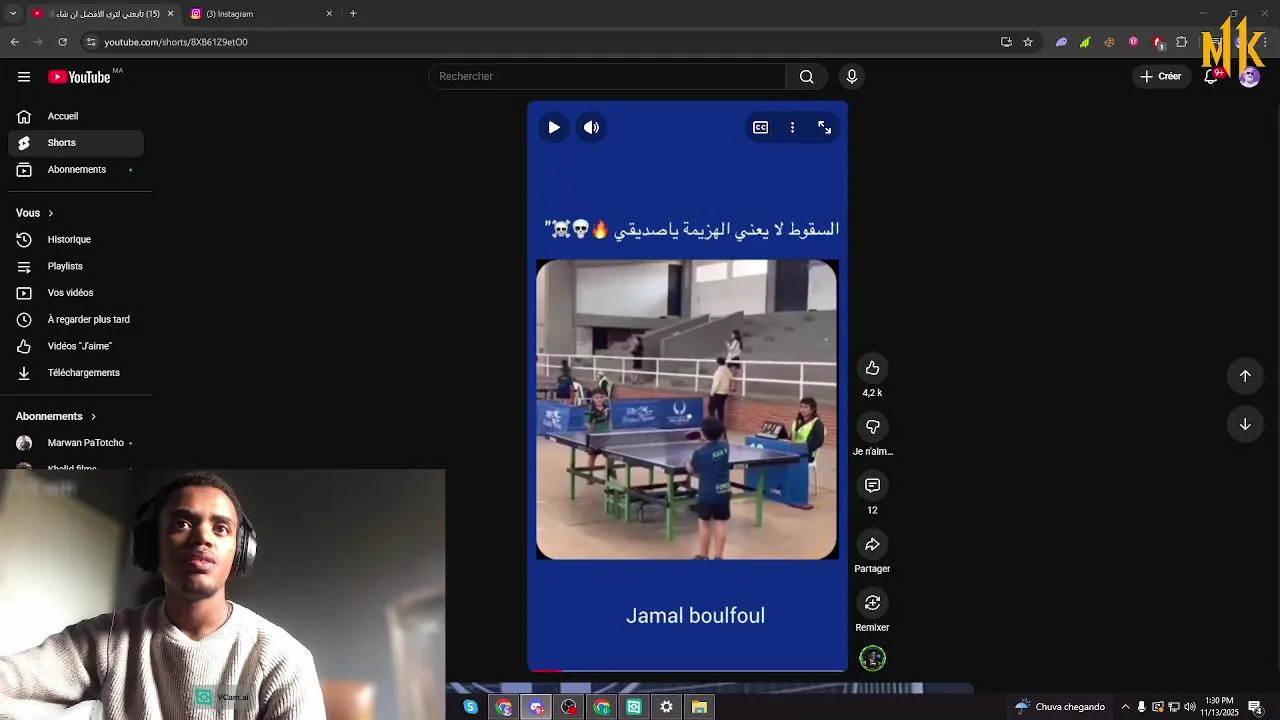Select Shorts in the sidebar
Screen dimensions: 1280x720
(x=76, y=143)
